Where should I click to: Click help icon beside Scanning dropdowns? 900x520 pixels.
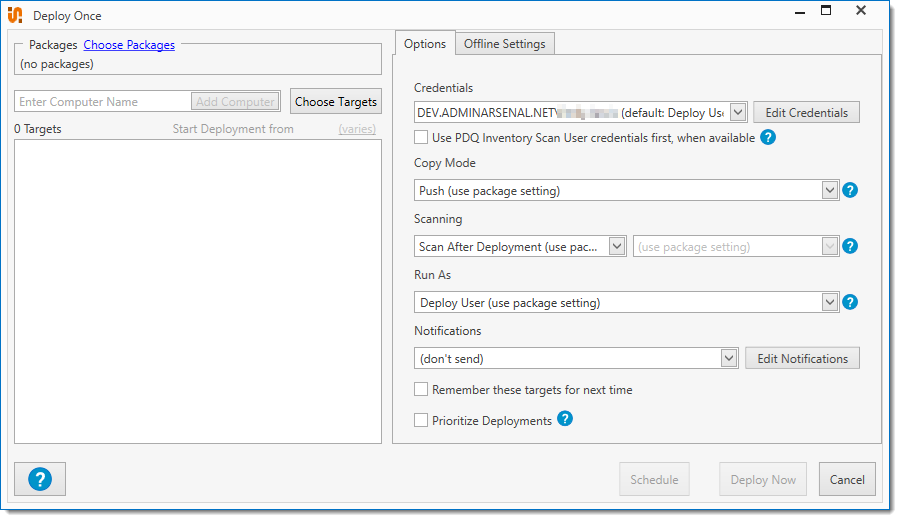pyautogui.click(x=850, y=246)
